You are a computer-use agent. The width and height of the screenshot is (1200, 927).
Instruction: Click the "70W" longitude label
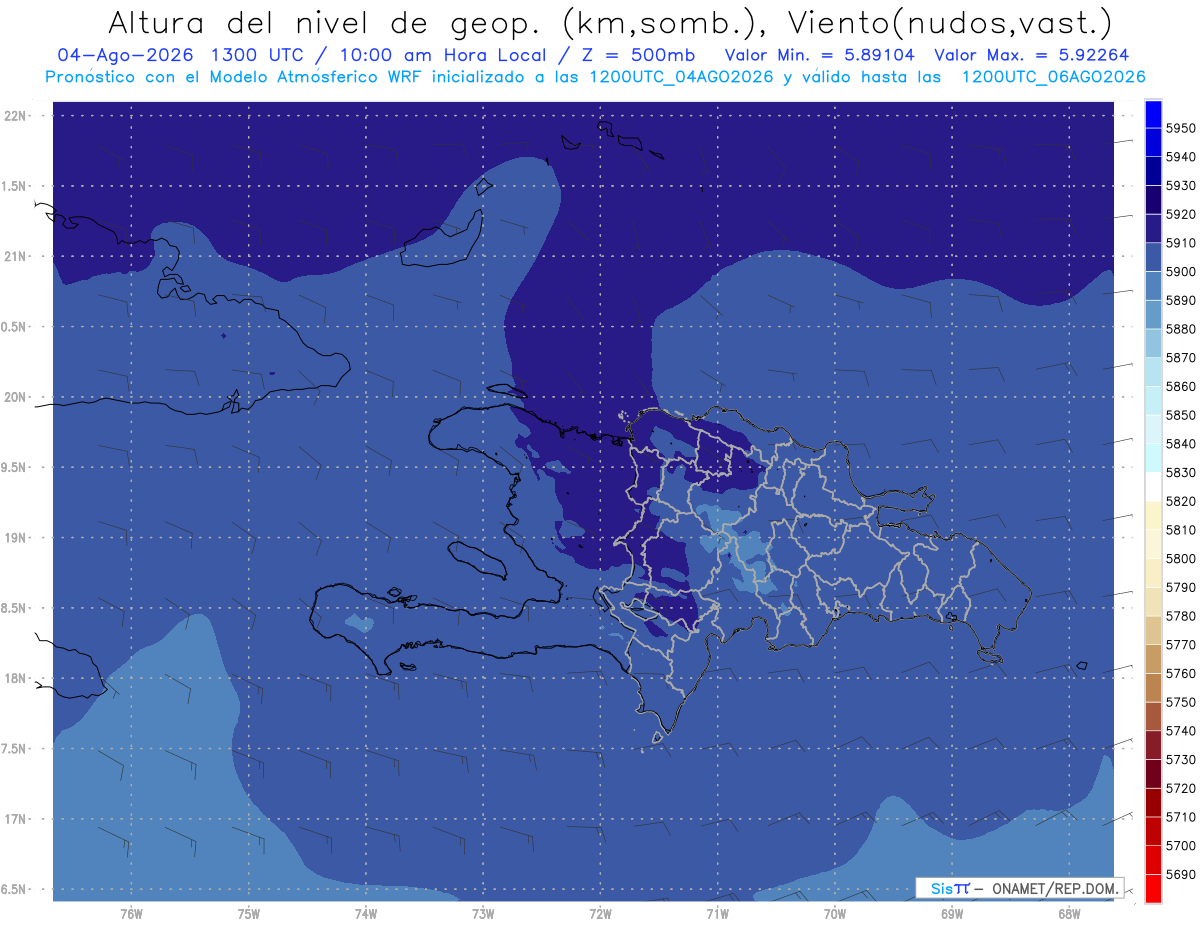(835, 914)
